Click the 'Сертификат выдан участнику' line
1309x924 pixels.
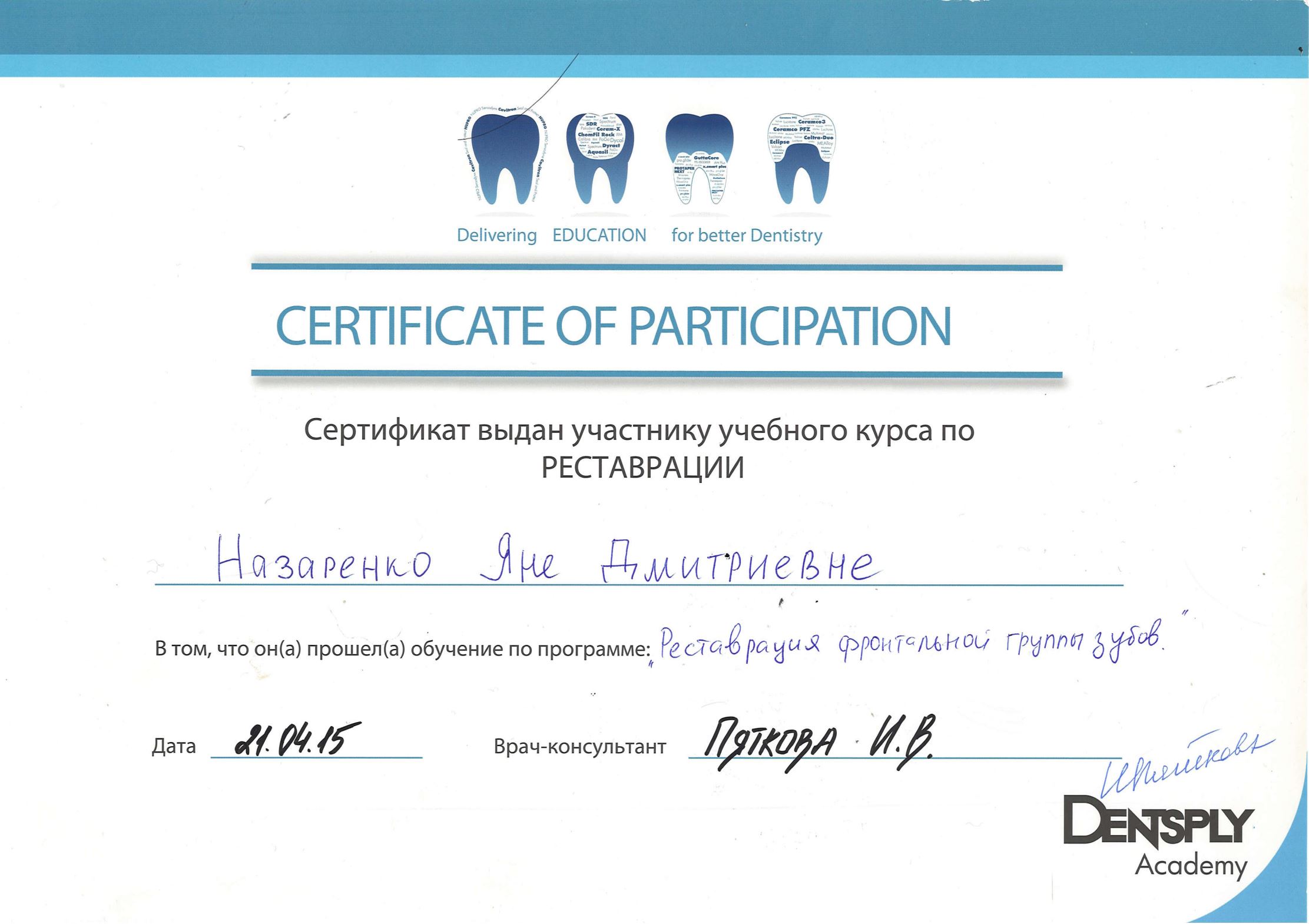(639, 431)
